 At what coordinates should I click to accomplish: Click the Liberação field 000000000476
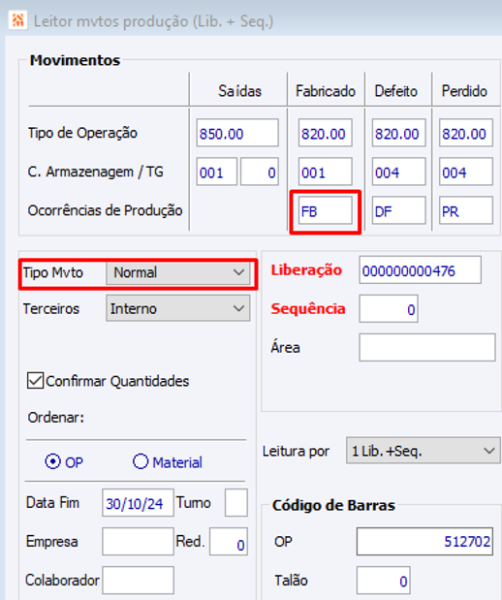pos(420,270)
